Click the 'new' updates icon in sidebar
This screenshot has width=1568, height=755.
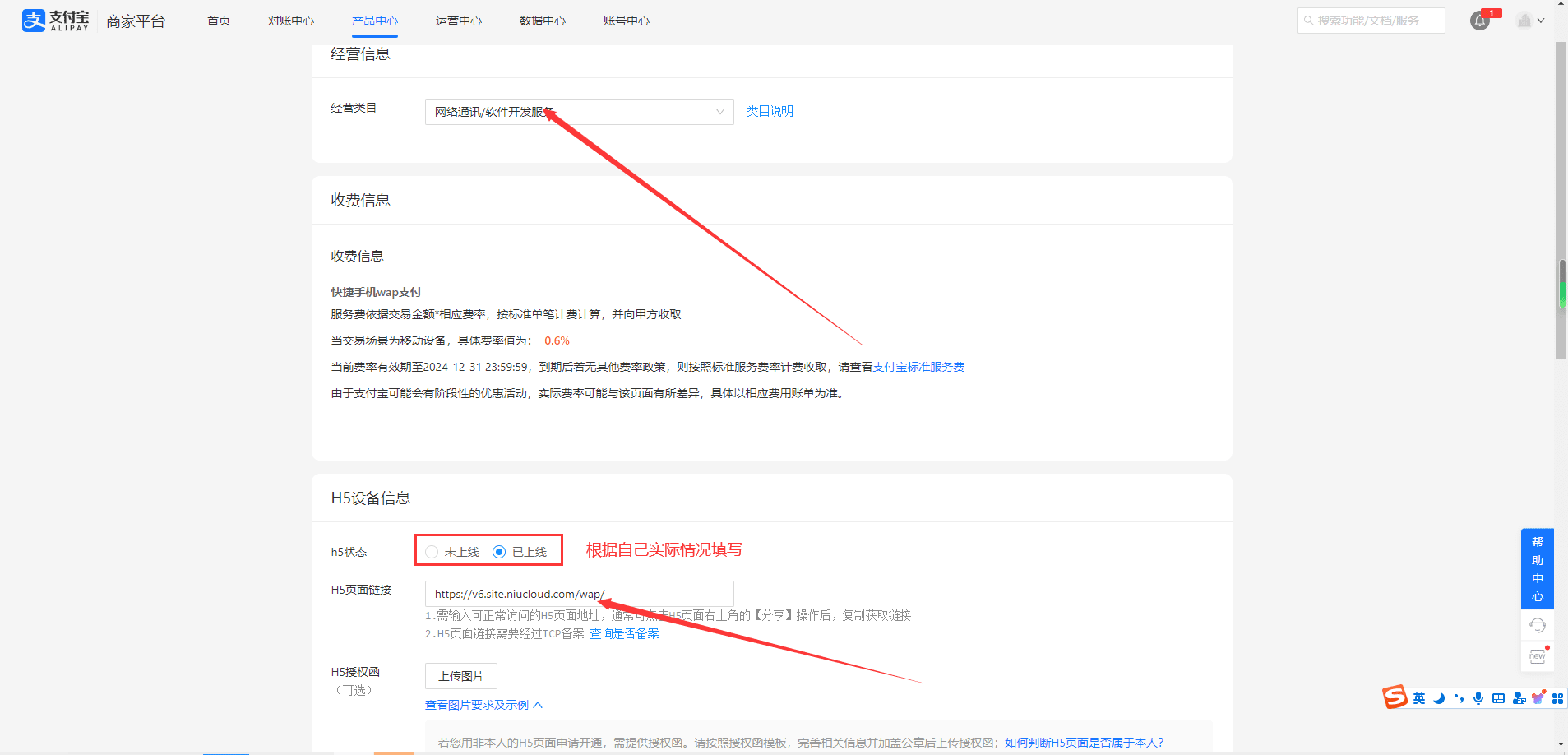click(x=1537, y=655)
